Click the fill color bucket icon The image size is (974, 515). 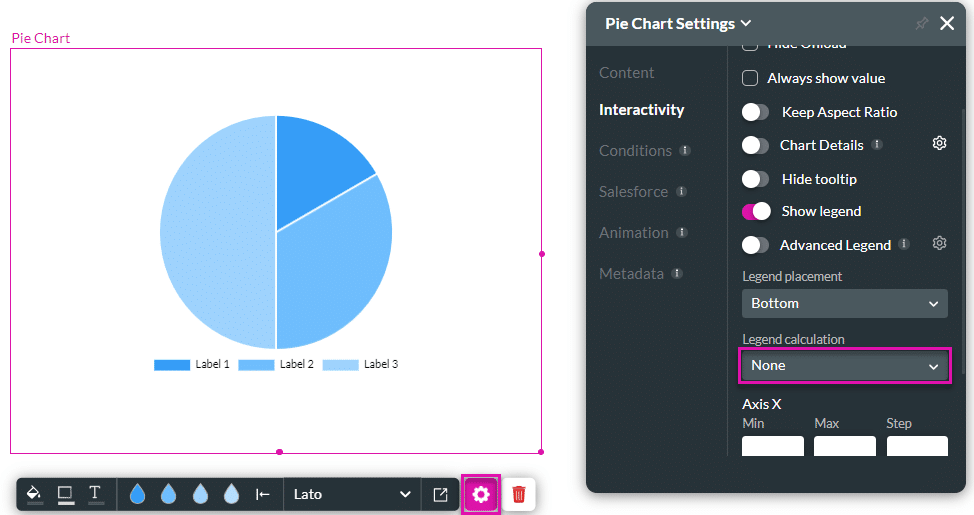[34, 493]
